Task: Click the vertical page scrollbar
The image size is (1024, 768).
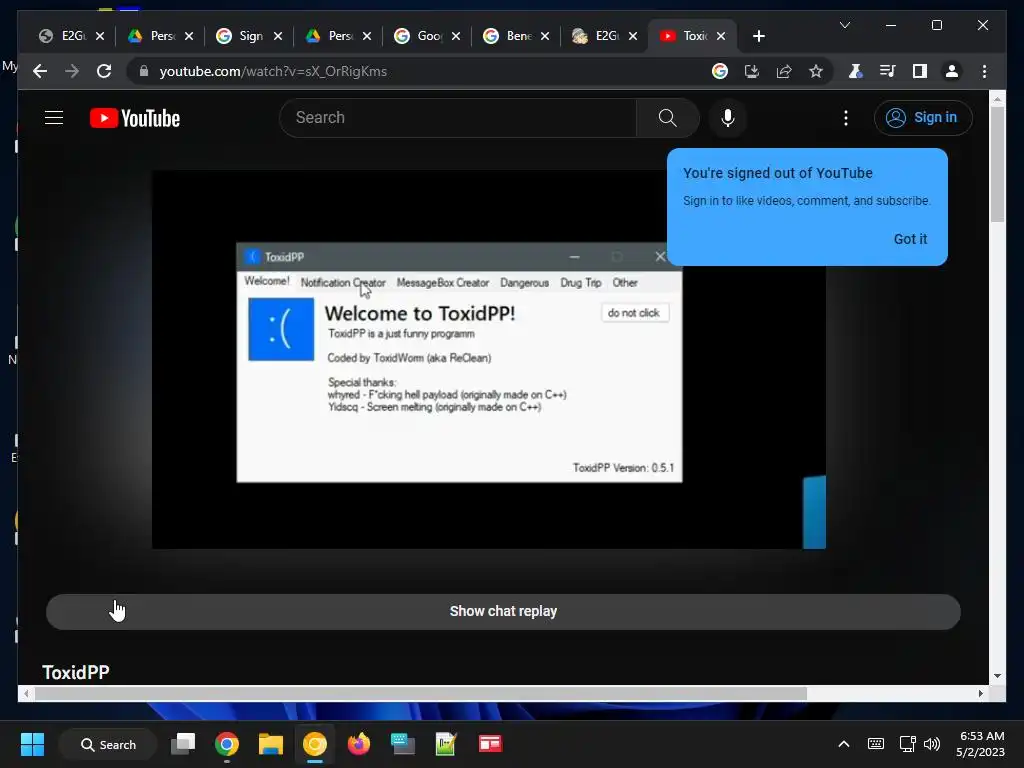Action: [997, 165]
